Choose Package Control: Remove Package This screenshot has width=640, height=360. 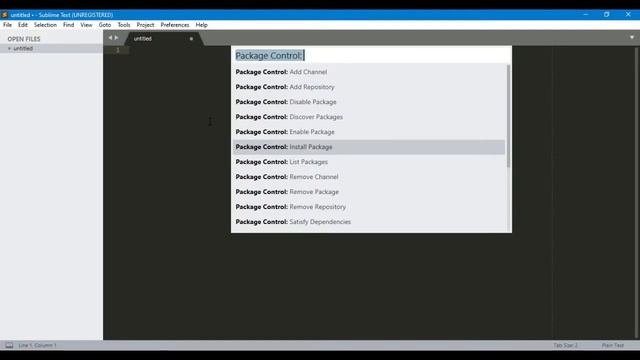(369, 192)
